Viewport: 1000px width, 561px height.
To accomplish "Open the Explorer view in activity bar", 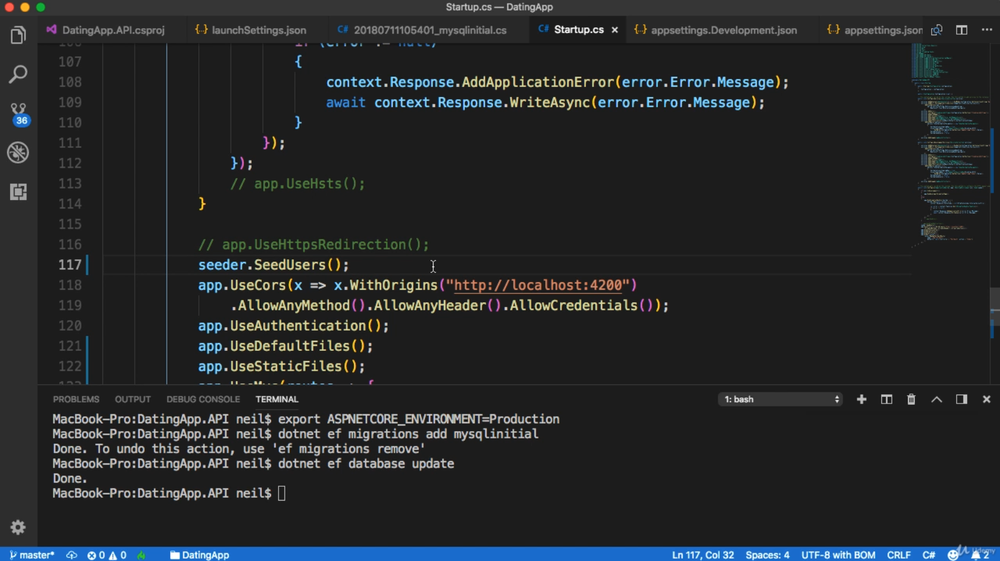I will pyautogui.click(x=18, y=36).
